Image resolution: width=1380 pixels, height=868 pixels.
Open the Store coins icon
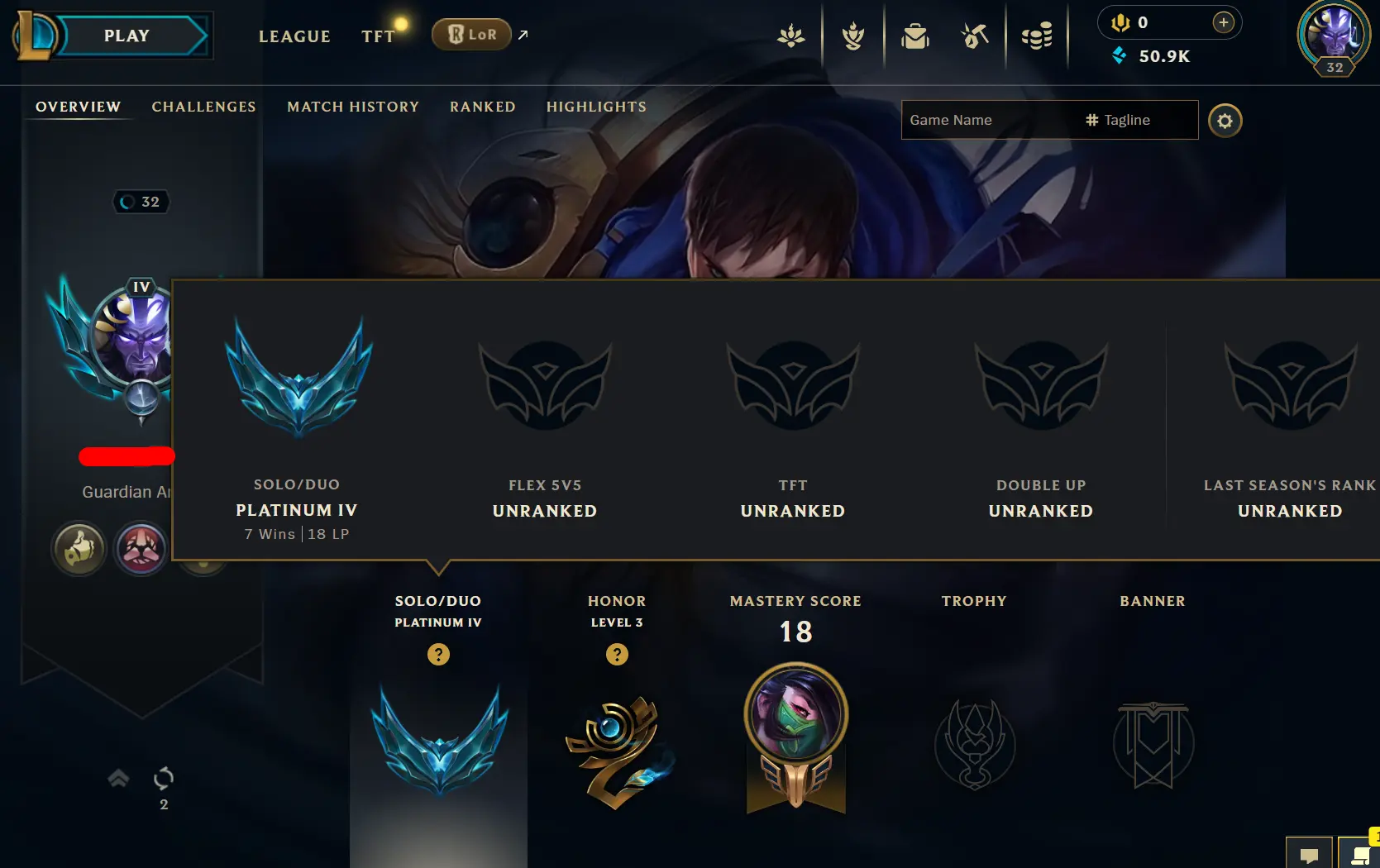click(x=1037, y=36)
